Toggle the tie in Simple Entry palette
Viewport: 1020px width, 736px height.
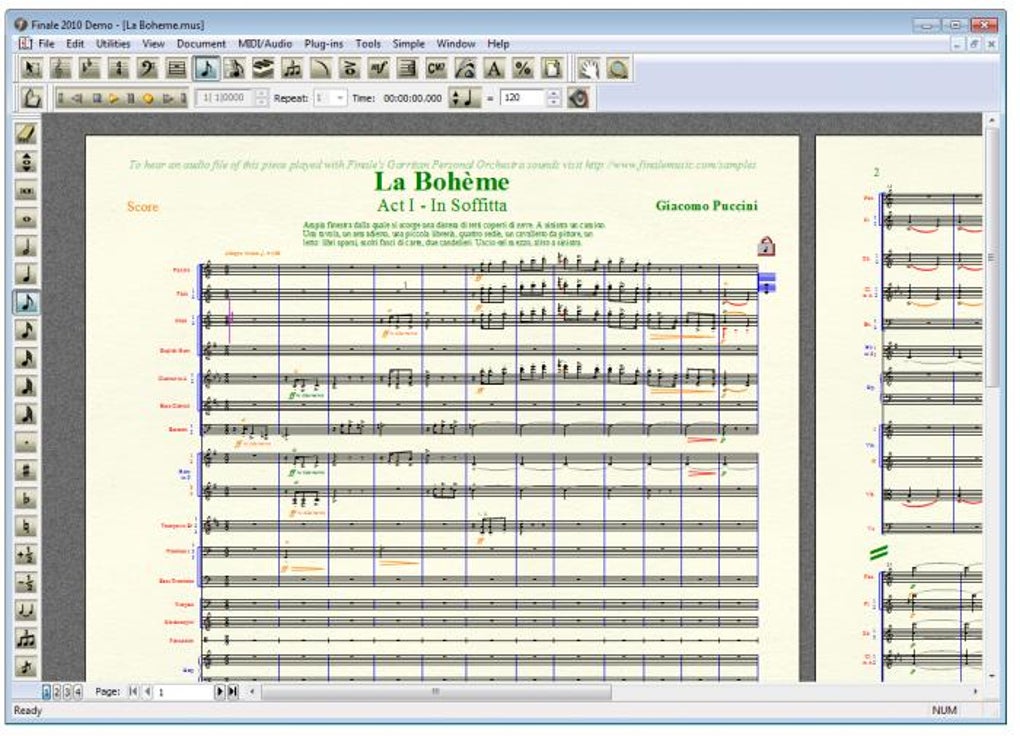pyautogui.click(x=26, y=610)
